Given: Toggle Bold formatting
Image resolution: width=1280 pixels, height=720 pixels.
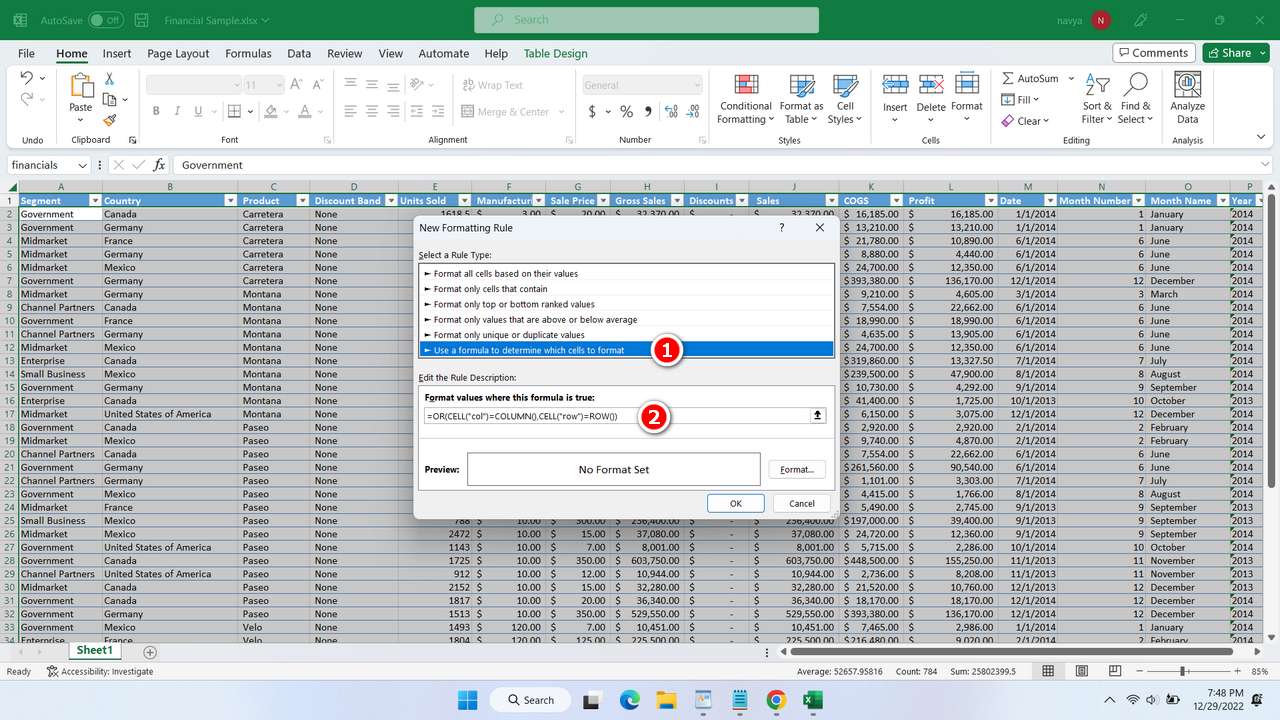Looking at the screenshot, I should click(x=156, y=111).
